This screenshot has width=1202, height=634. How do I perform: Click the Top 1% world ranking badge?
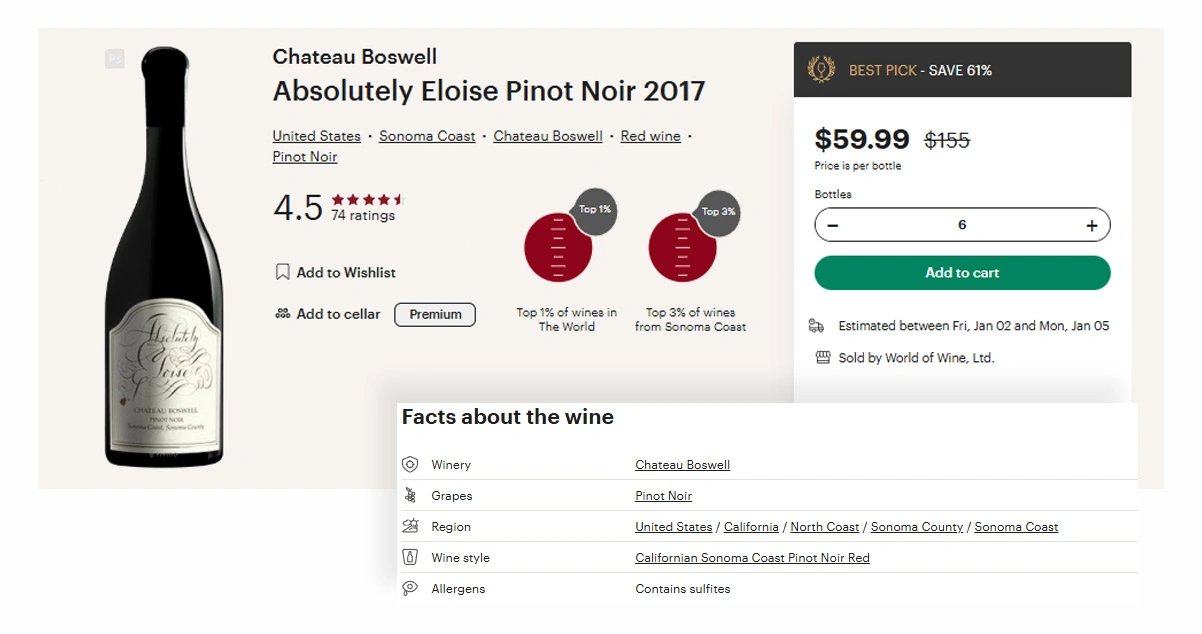[568, 240]
